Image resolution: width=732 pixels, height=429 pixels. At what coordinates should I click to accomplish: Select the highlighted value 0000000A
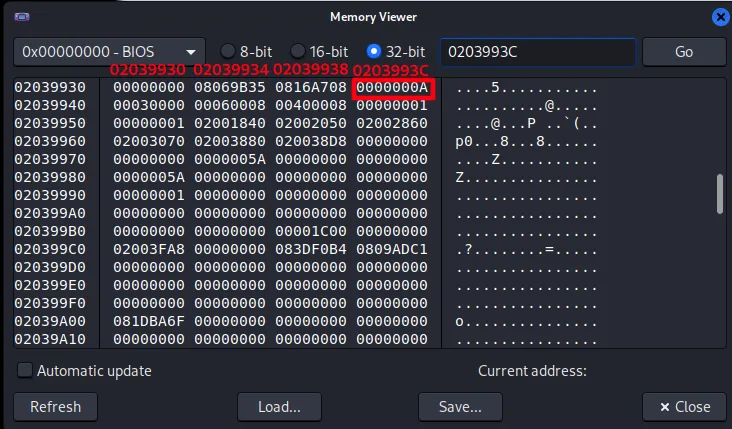393,88
